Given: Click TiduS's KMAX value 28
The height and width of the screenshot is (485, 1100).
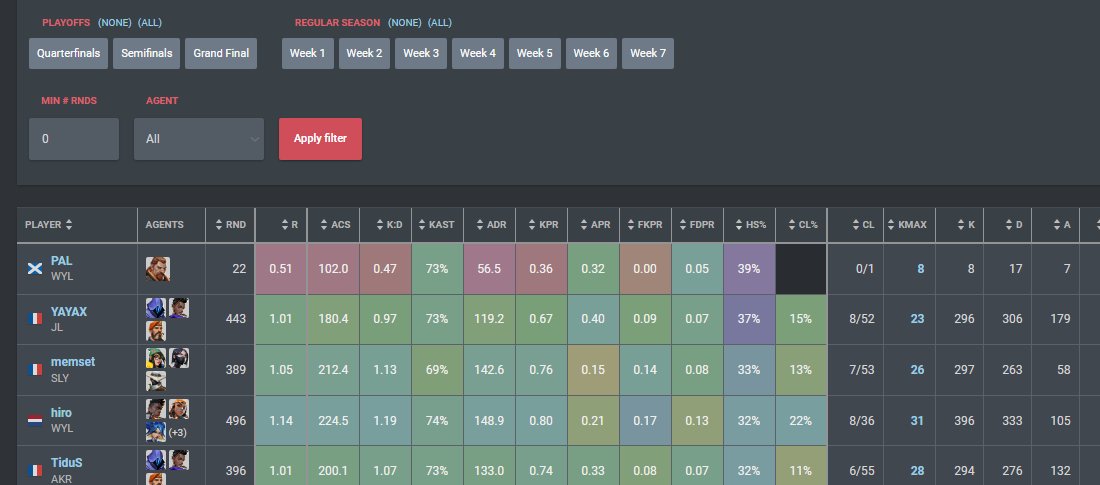Looking at the screenshot, I should [x=917, y=471].
